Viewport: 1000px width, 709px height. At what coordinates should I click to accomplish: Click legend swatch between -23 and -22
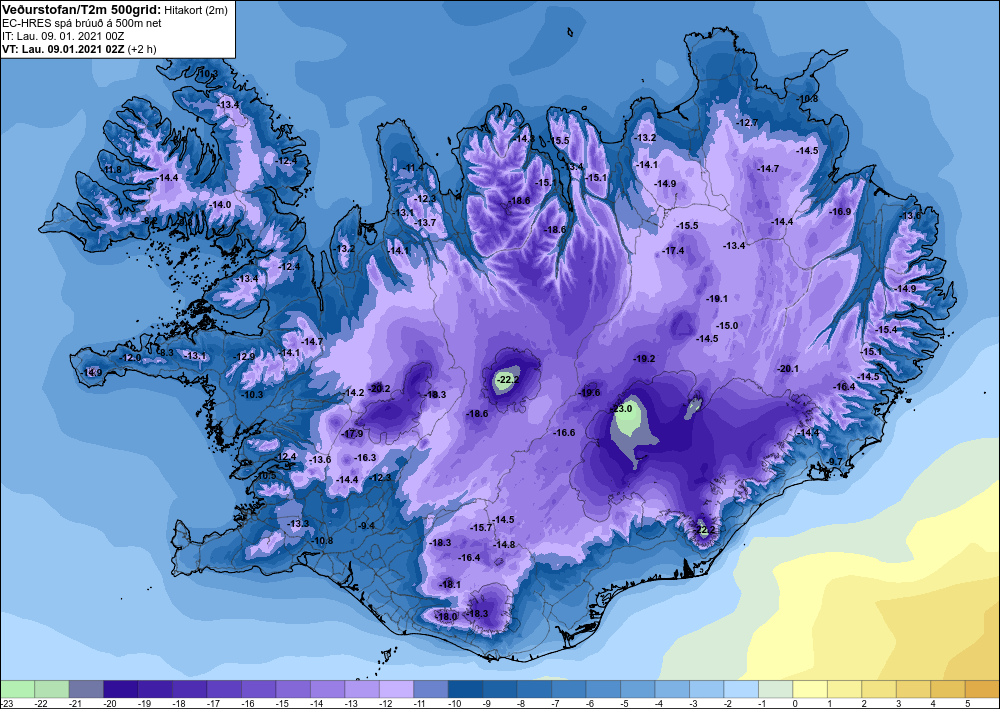point(17,689)
